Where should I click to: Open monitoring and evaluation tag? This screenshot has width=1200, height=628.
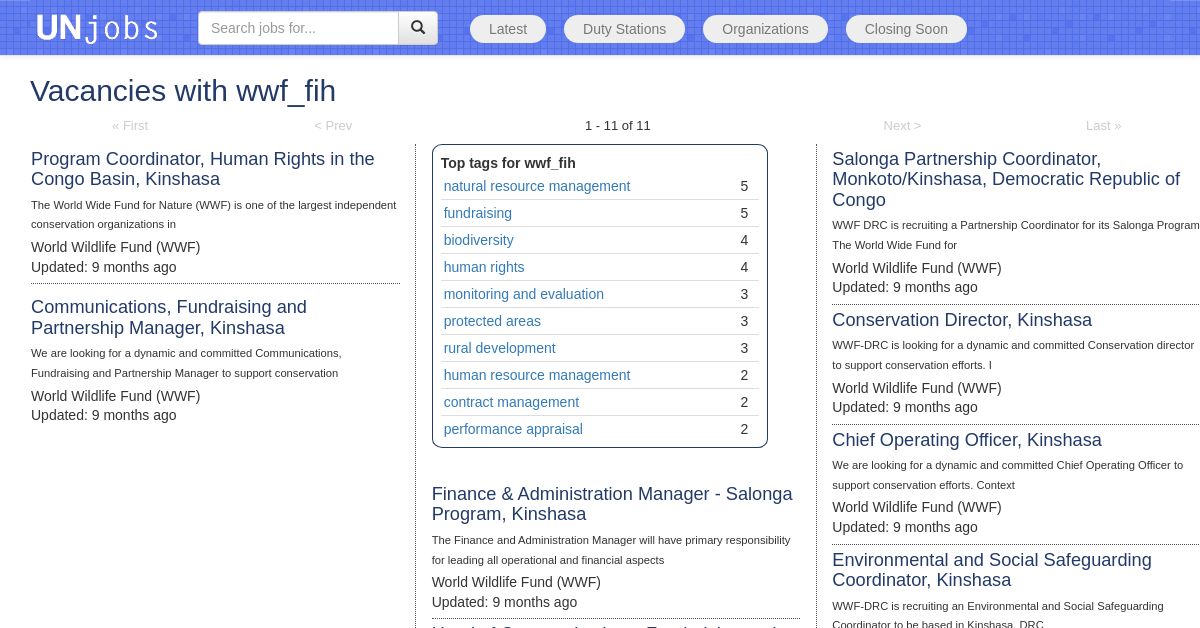[x=524, y=294]
